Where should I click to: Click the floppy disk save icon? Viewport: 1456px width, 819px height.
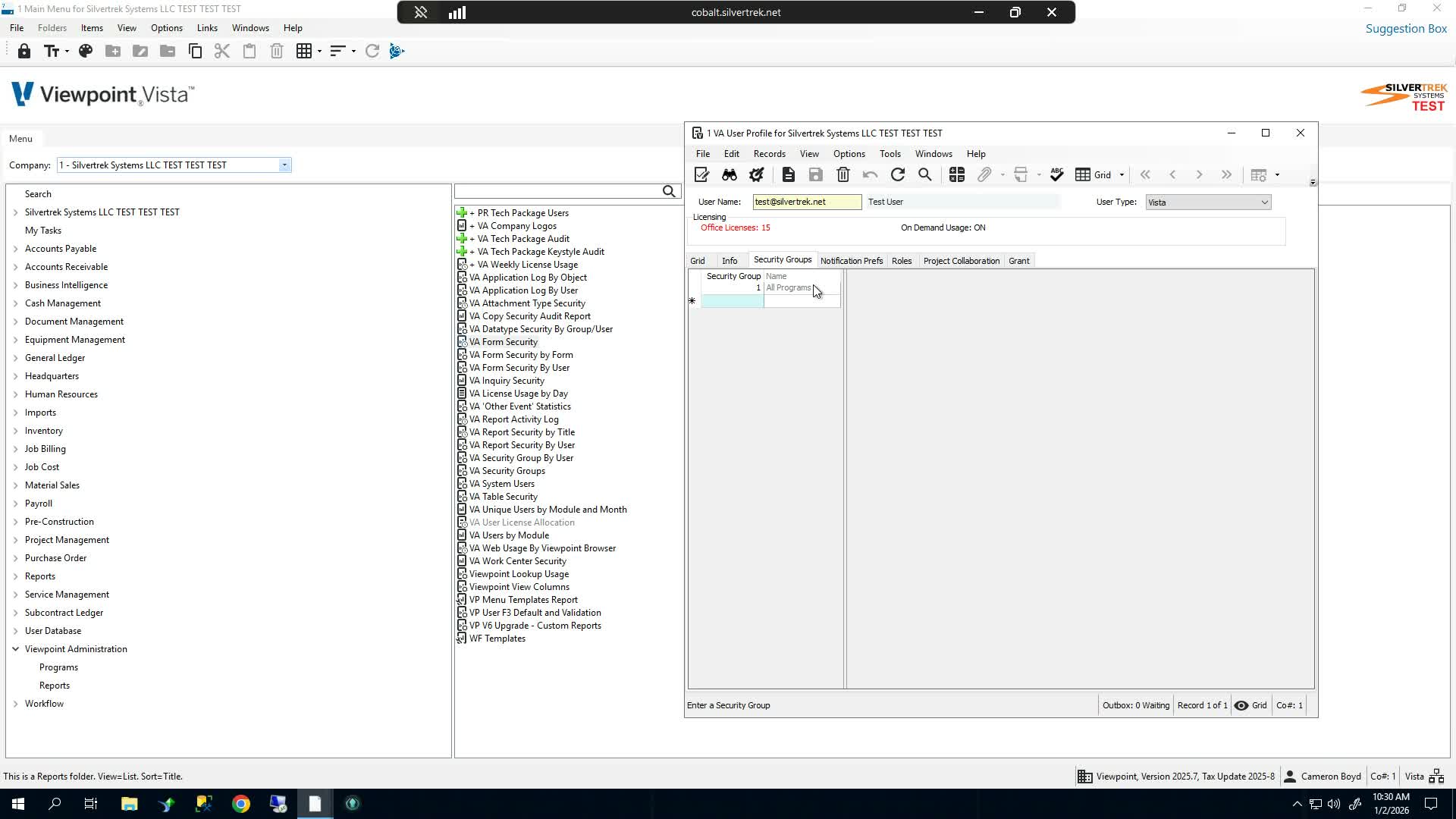(816, 175)
